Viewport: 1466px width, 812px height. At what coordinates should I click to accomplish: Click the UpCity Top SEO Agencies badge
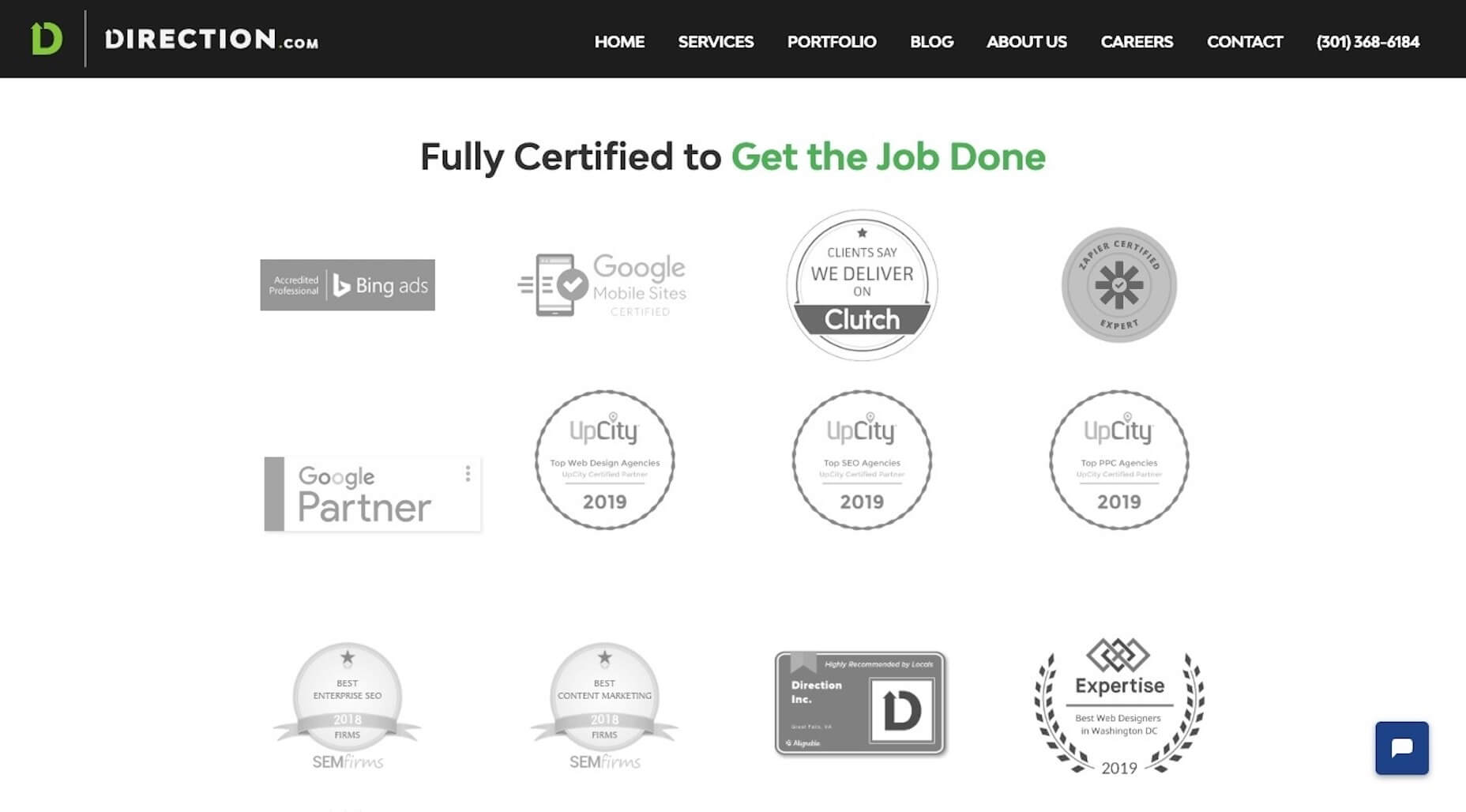pyautogui.click(x=862, y=460)
